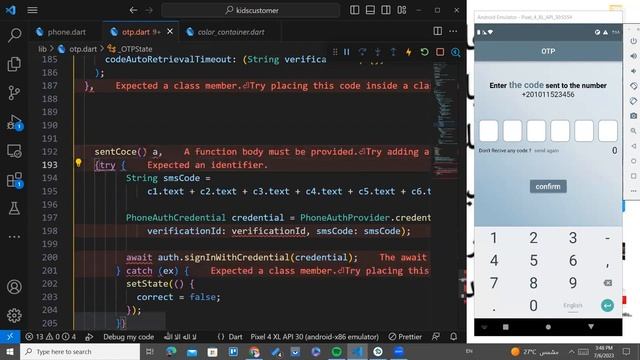The height and width of the screenshot is (360, 640).
Task: Select lib in breadcrumb
Action: click(42, 49)
